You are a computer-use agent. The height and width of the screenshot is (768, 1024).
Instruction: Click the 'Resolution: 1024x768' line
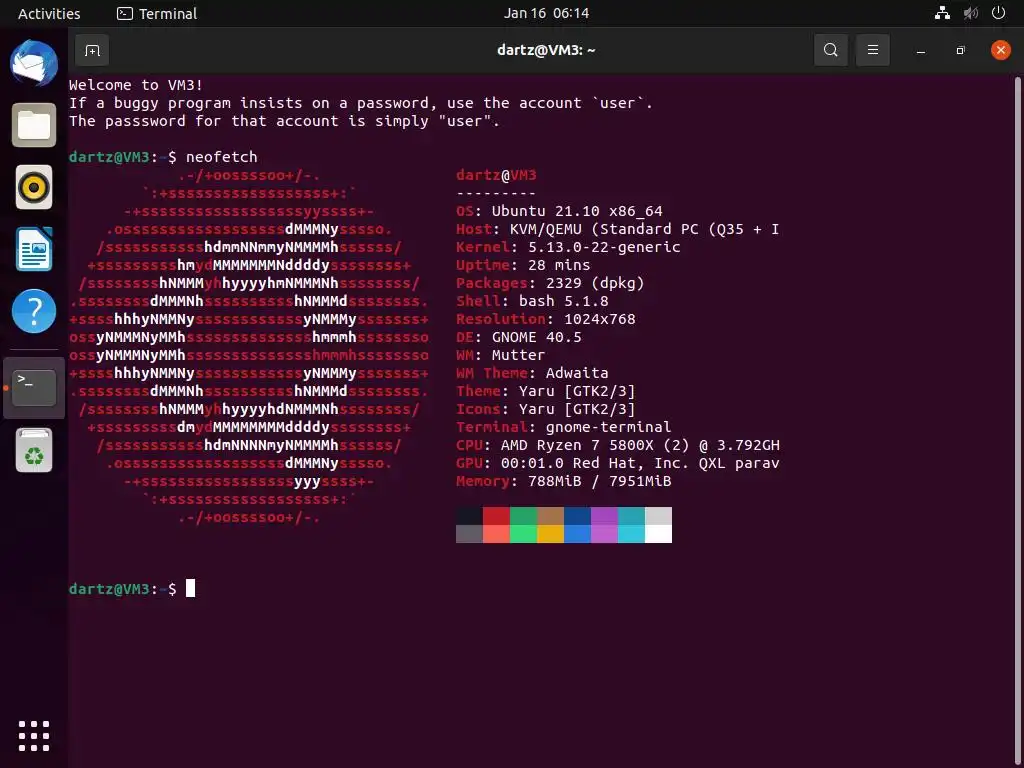click(545, 319)
